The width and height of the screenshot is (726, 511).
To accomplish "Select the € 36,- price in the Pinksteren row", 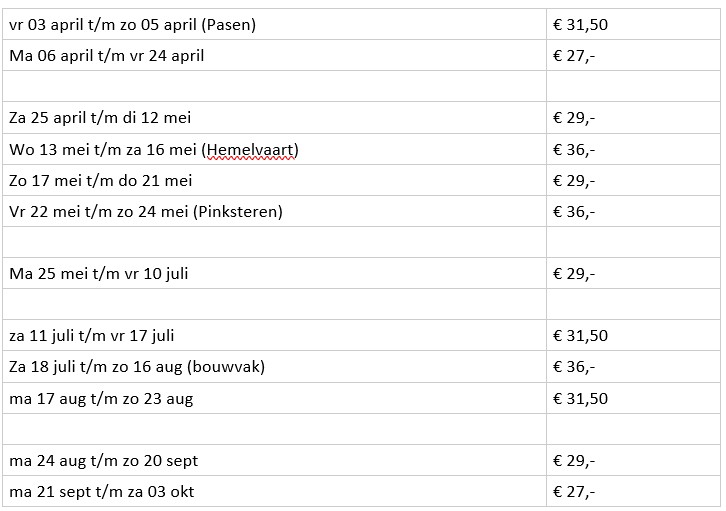I will (574, 212).
